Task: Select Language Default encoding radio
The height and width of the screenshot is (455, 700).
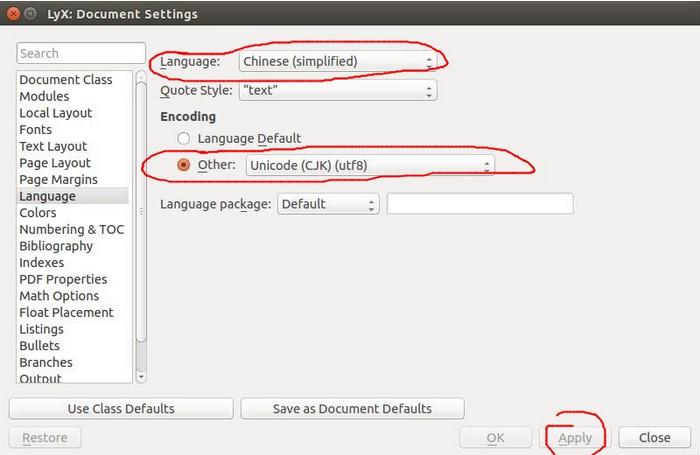Action: [183, 138]
